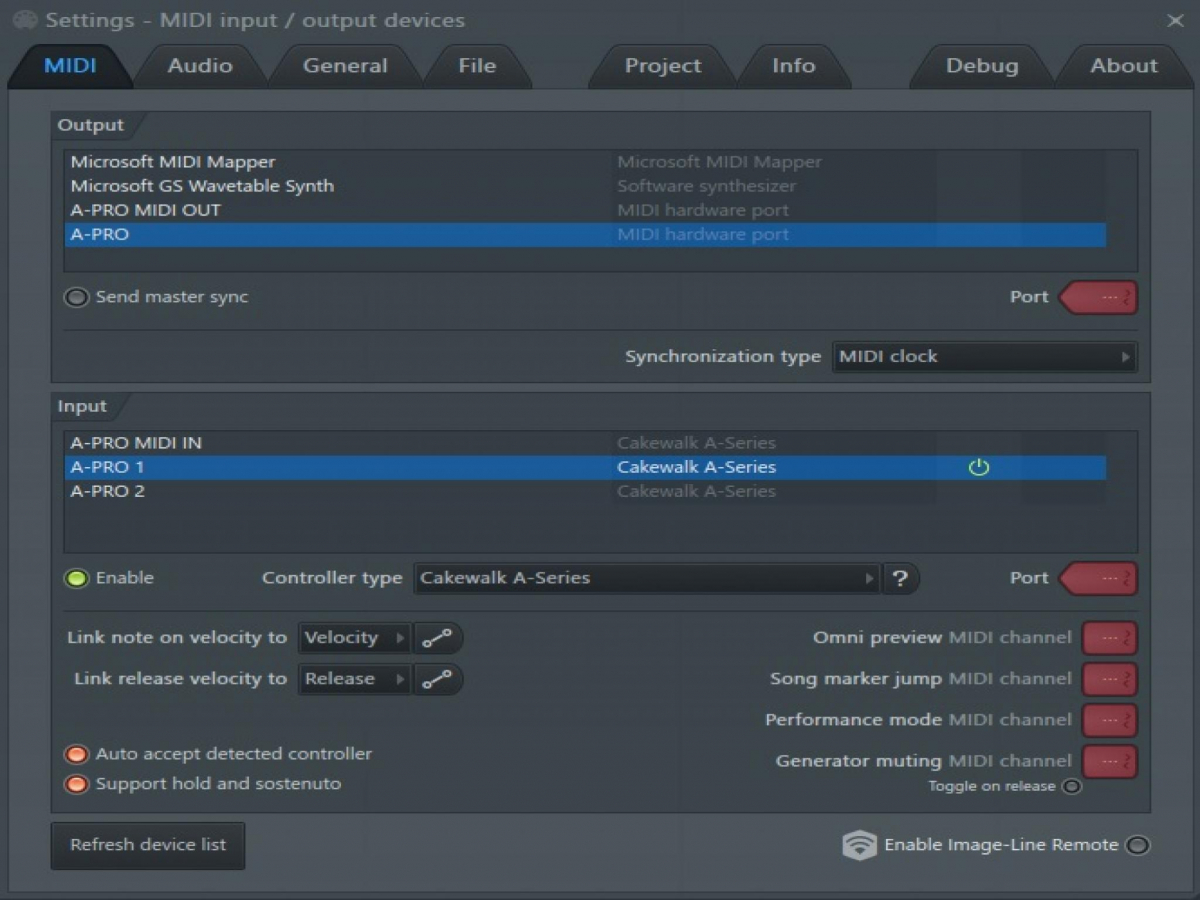Select Microsoft GS Wavetable Synth output
This screenshot has width=1200, height=900.
point(202,186)
